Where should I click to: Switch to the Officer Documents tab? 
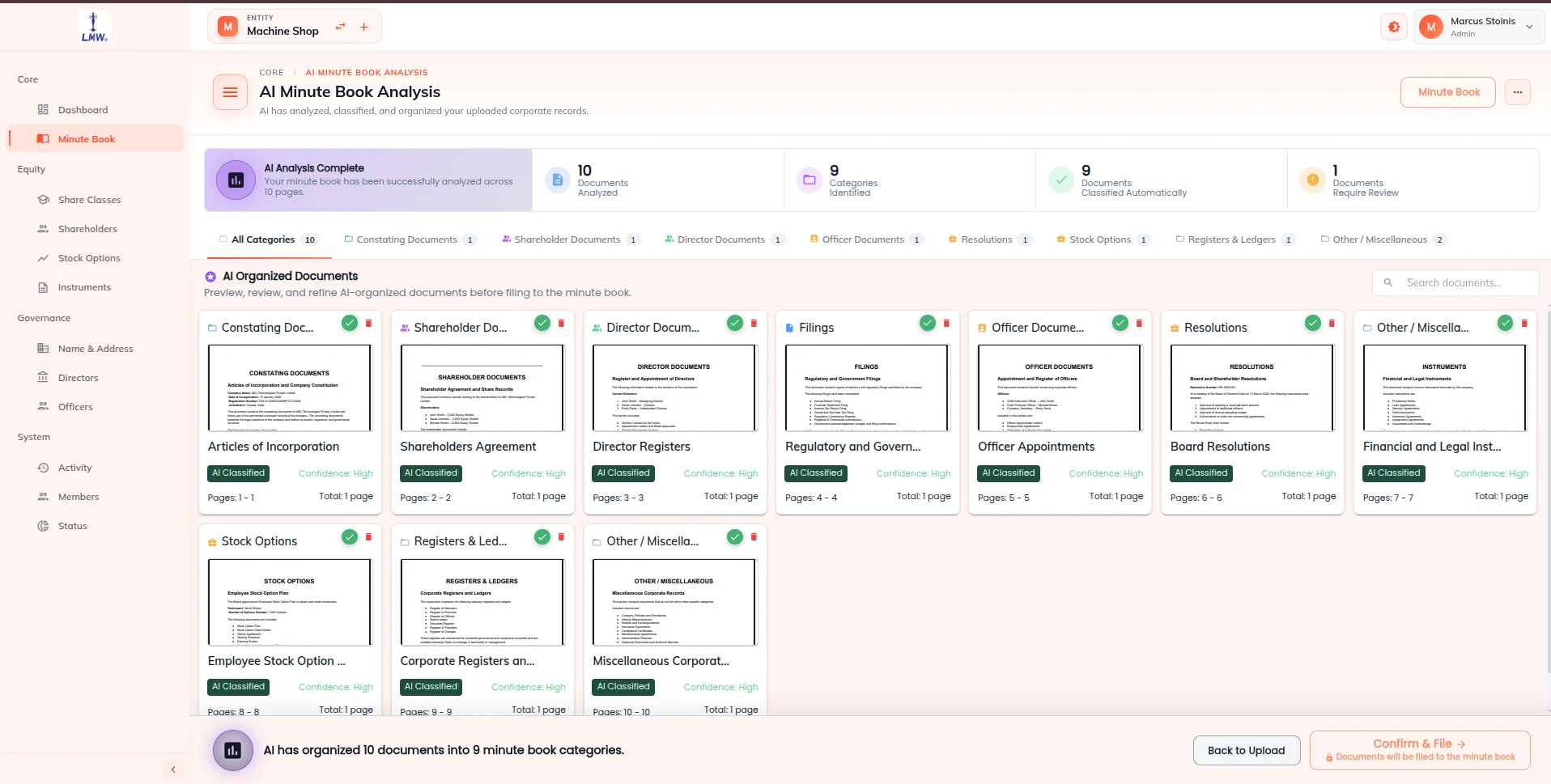point(867,239)
